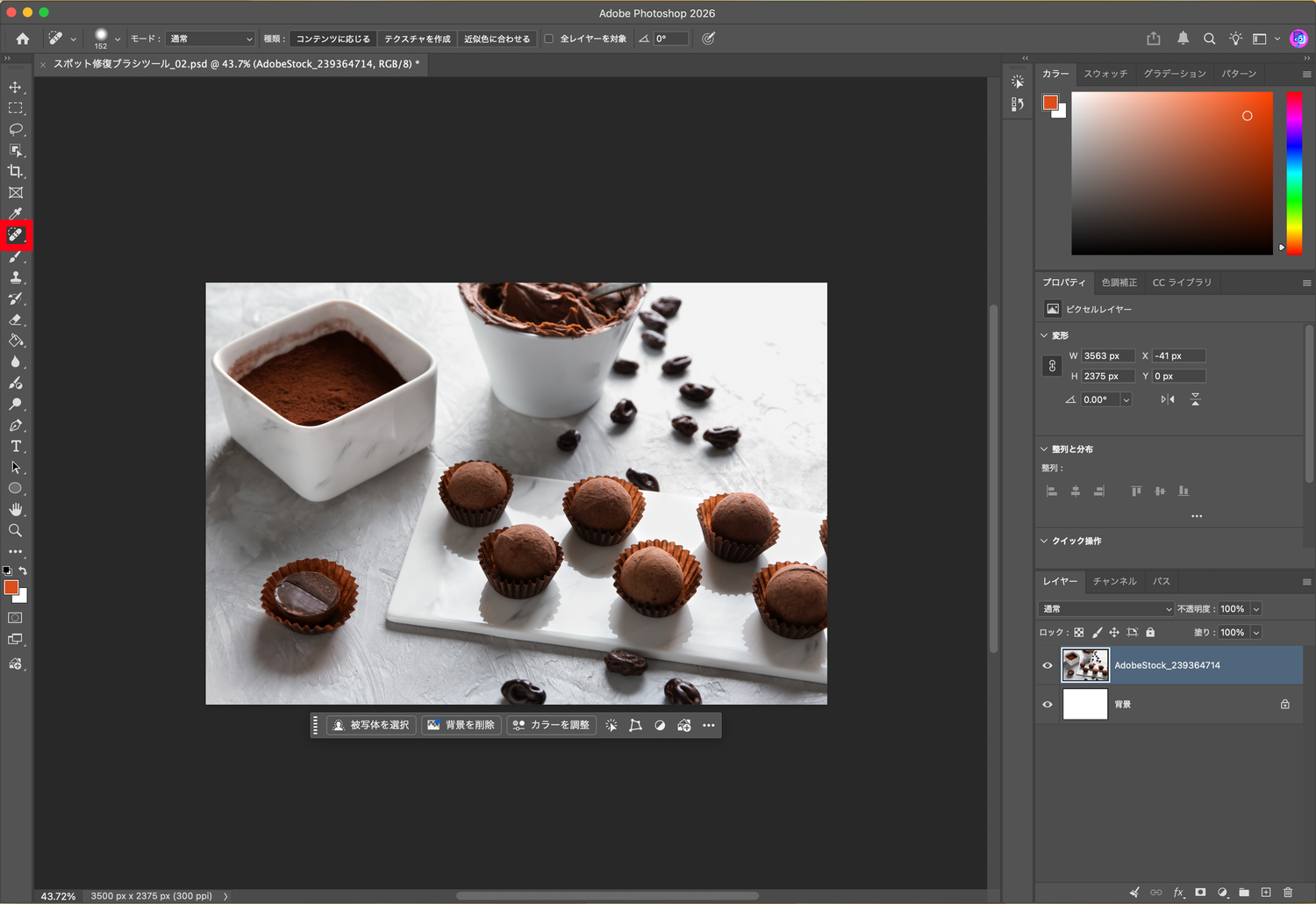The width and height of the screenshot is (1316, 904).
Task: Select the Horizontal Type tool
Action: pos(16,446)
